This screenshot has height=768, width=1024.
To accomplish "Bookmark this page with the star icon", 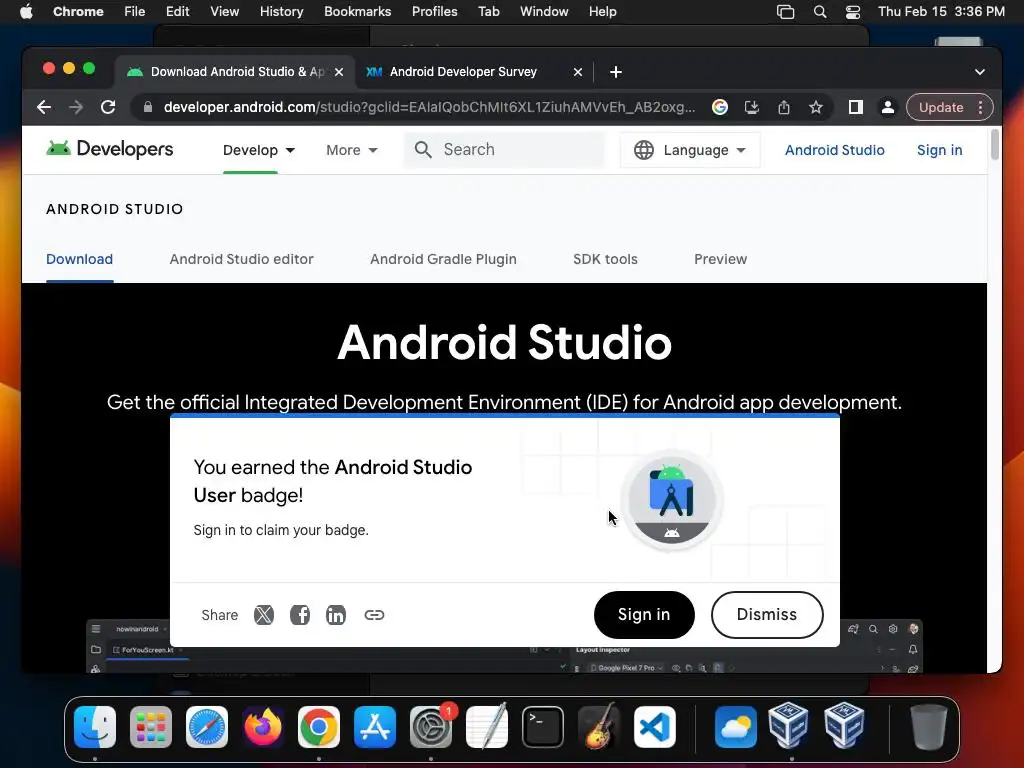I will 816,107.
